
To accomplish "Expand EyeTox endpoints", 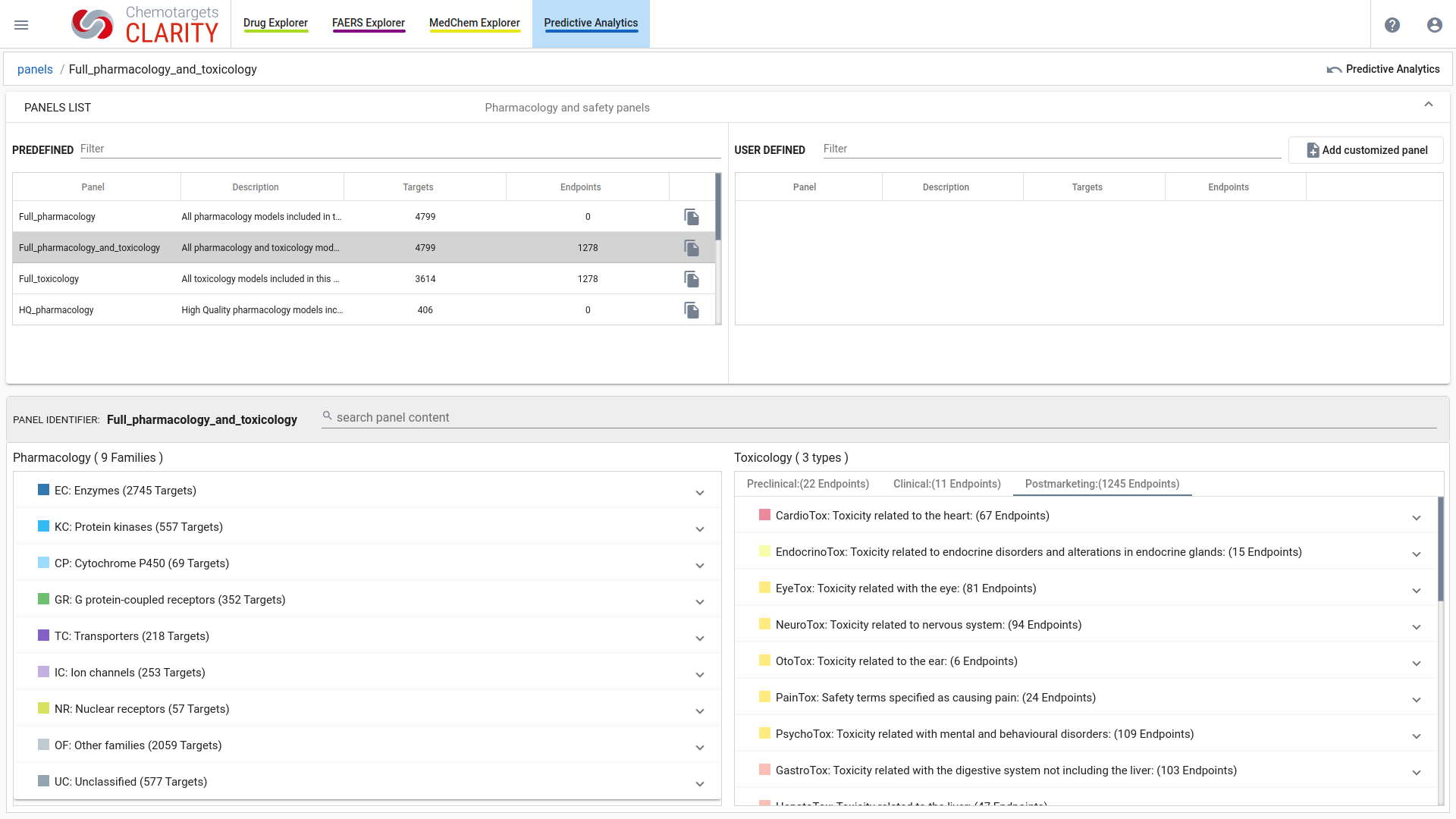I will [1417, 591].
